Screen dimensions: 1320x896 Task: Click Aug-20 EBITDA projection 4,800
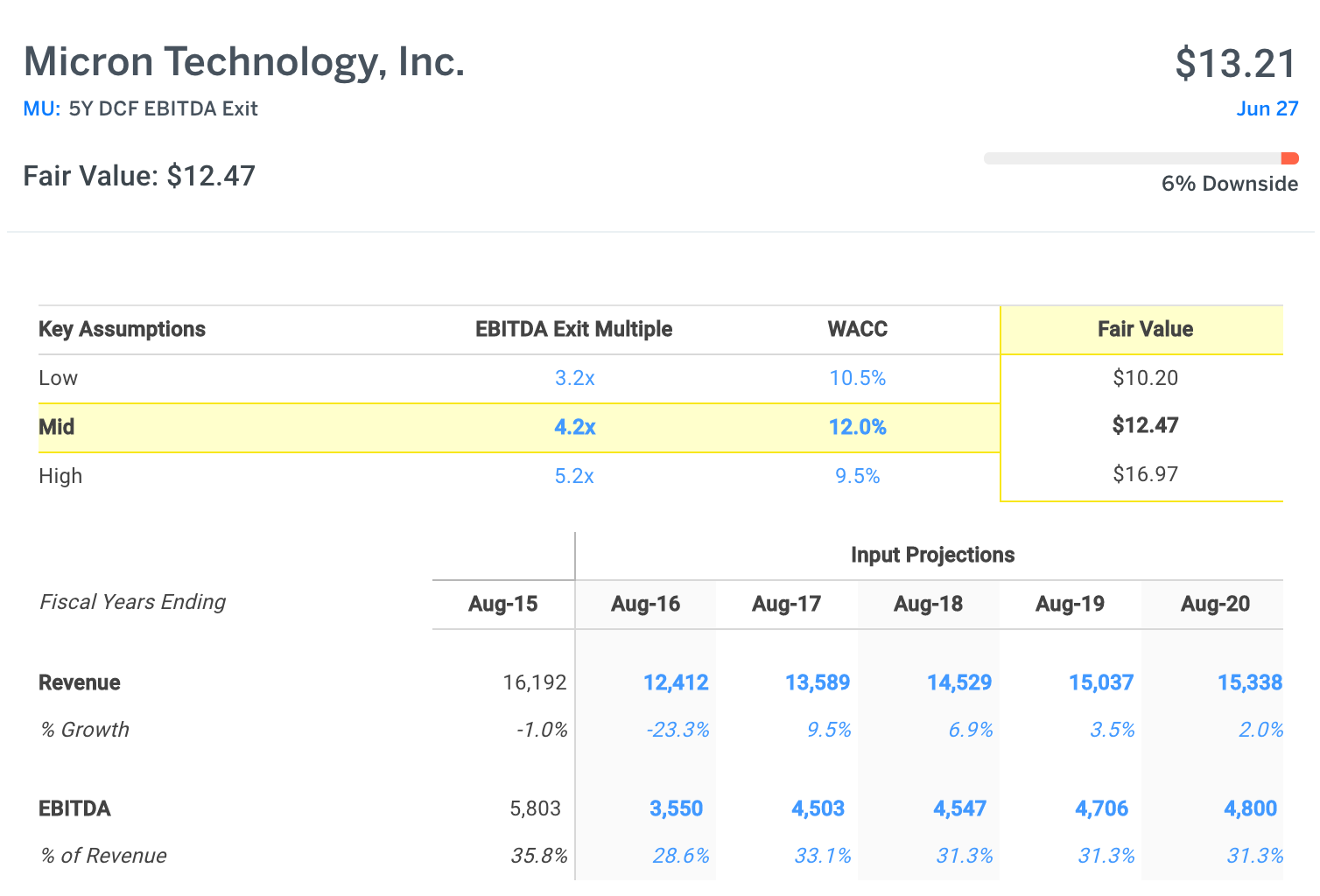(x=1250, y=808)
